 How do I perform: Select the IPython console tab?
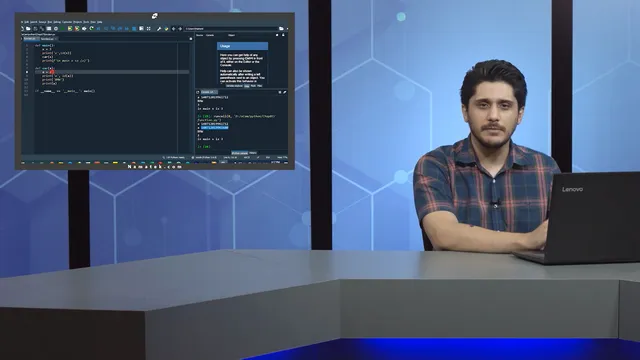pyautogui.click(x=240, y=153)
